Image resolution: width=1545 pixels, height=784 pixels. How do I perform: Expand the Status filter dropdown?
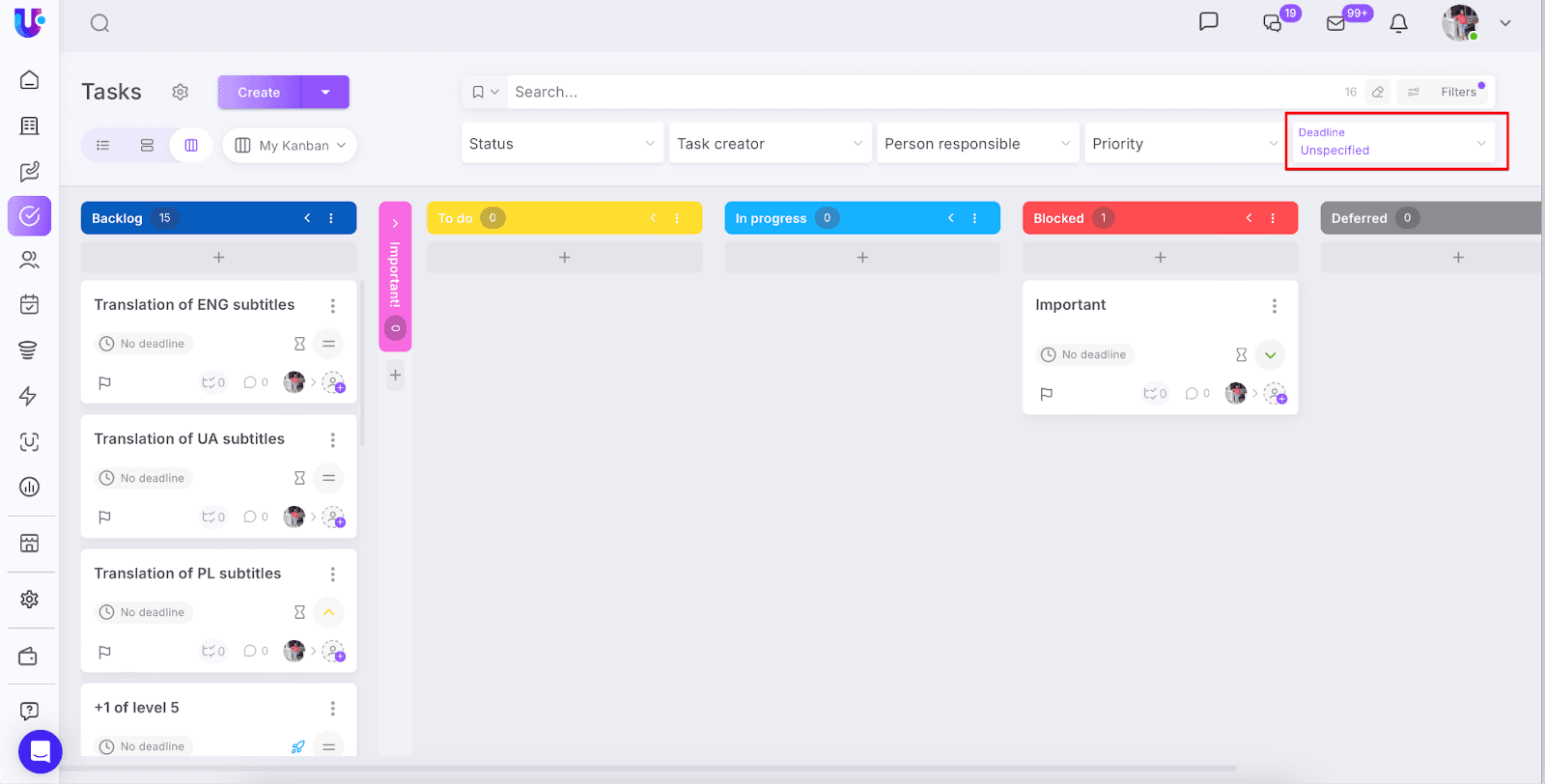(562, 144)
